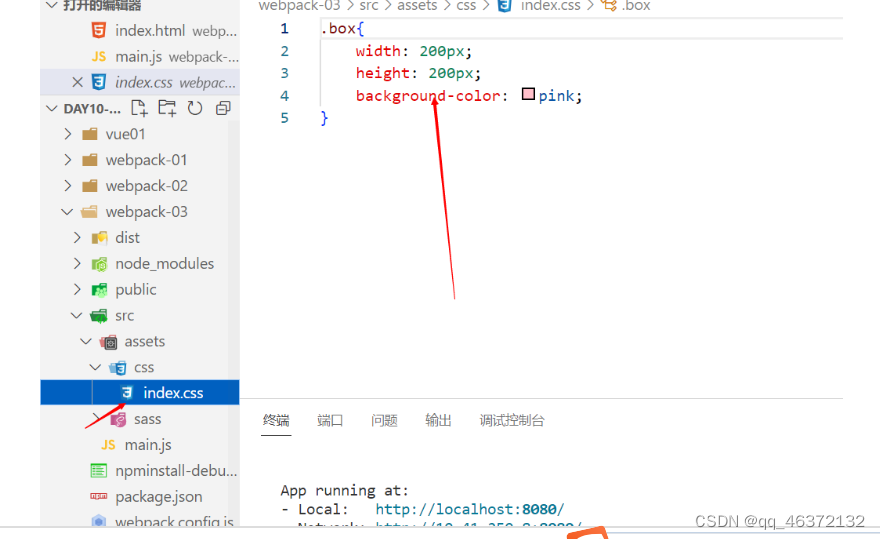Open index.html in the open editors list
The height and width of the screenshot is (539, 880).
[151, 30]
